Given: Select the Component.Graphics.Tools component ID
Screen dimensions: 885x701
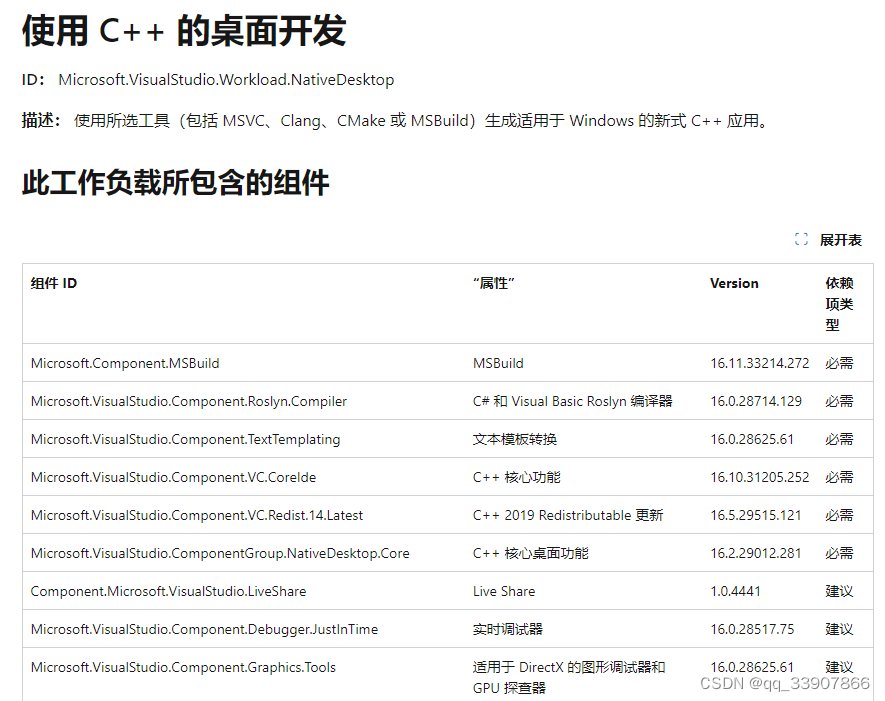Looking at the screenshot, I should coord(183,667).
